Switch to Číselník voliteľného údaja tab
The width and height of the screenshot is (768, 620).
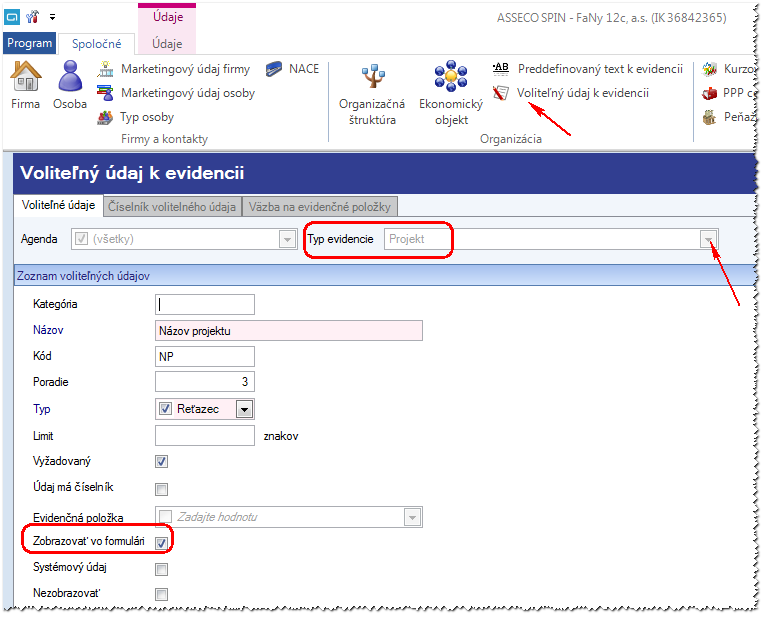pyautogui.click(x=172, y=207)
